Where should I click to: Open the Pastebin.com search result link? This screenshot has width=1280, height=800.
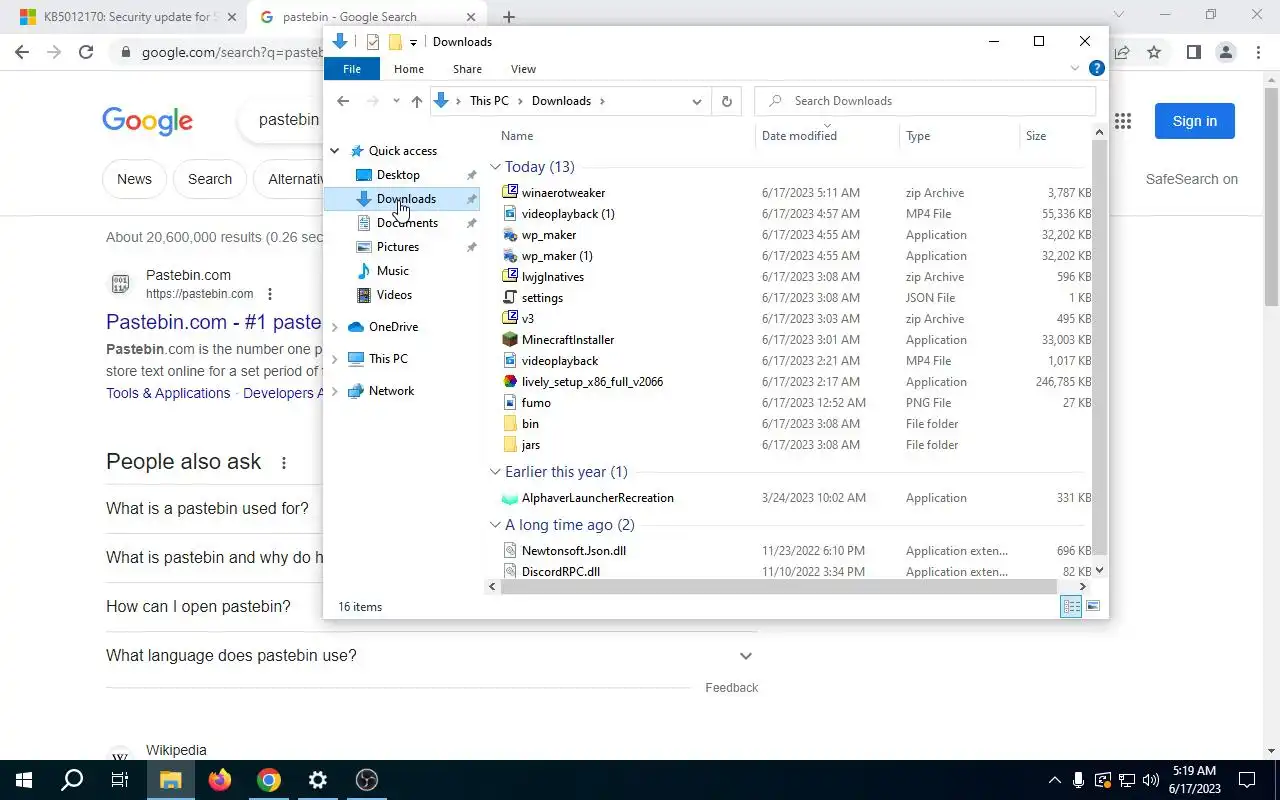pyautogui.click(x=213, y=322)
